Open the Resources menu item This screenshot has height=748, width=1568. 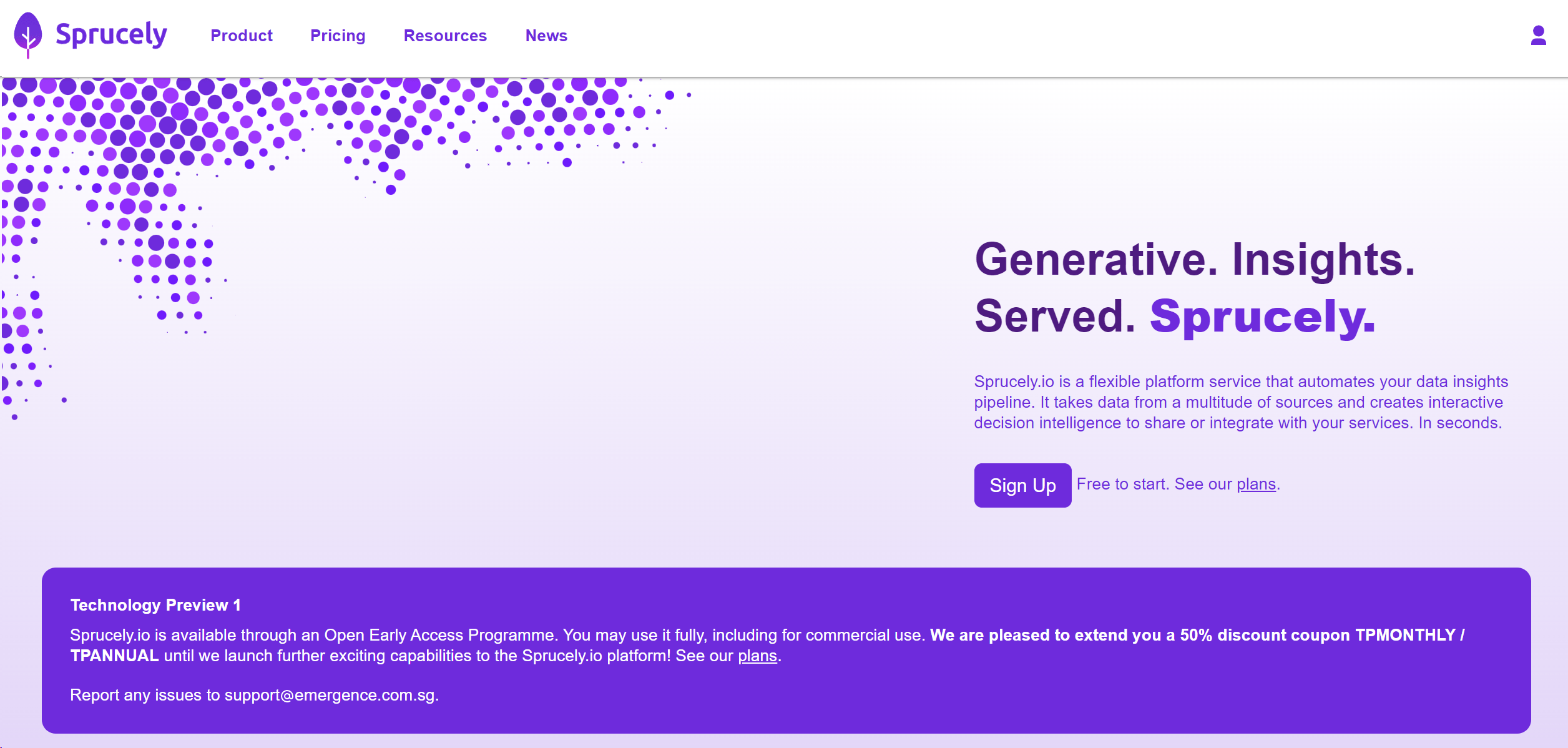coord(445,36)
